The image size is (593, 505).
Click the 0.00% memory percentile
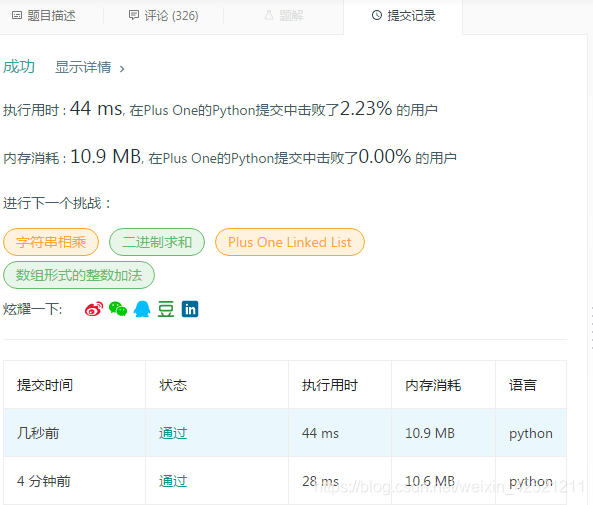click(x=385, y=156)
